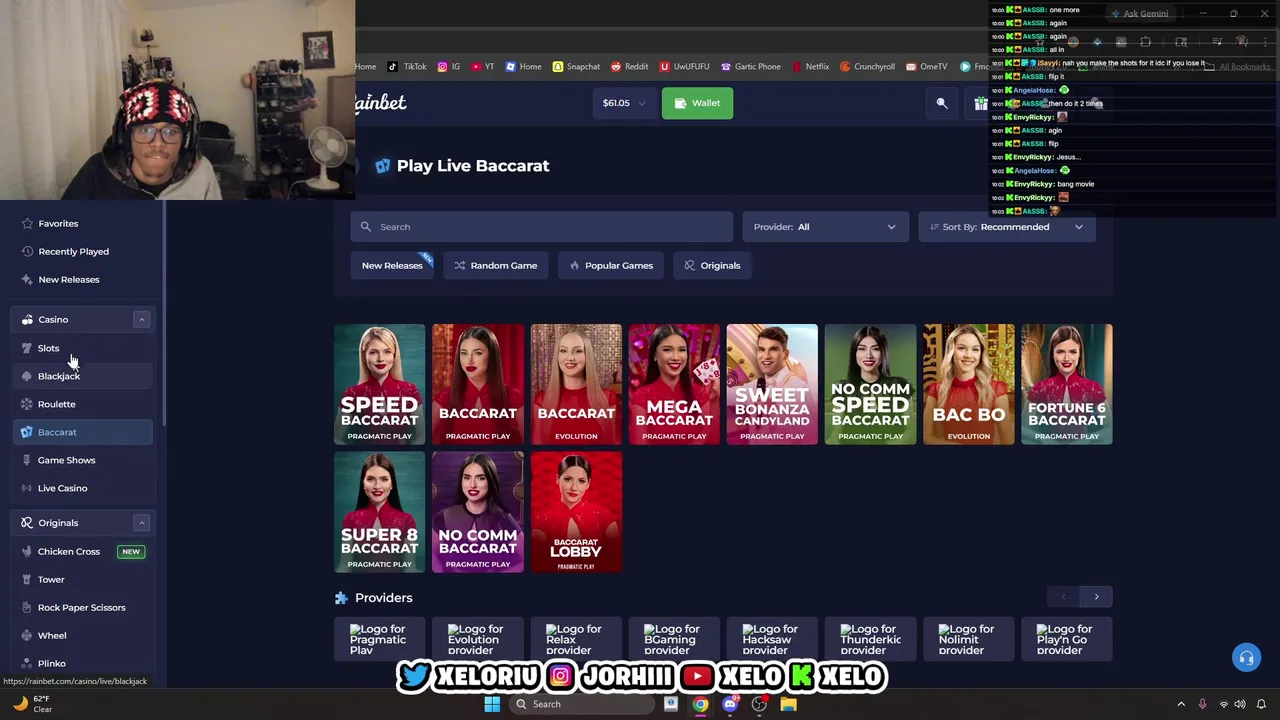Screen dimensions: 1280x720
Task: Click the header search magnifier icon
Action: coord(941,103)
